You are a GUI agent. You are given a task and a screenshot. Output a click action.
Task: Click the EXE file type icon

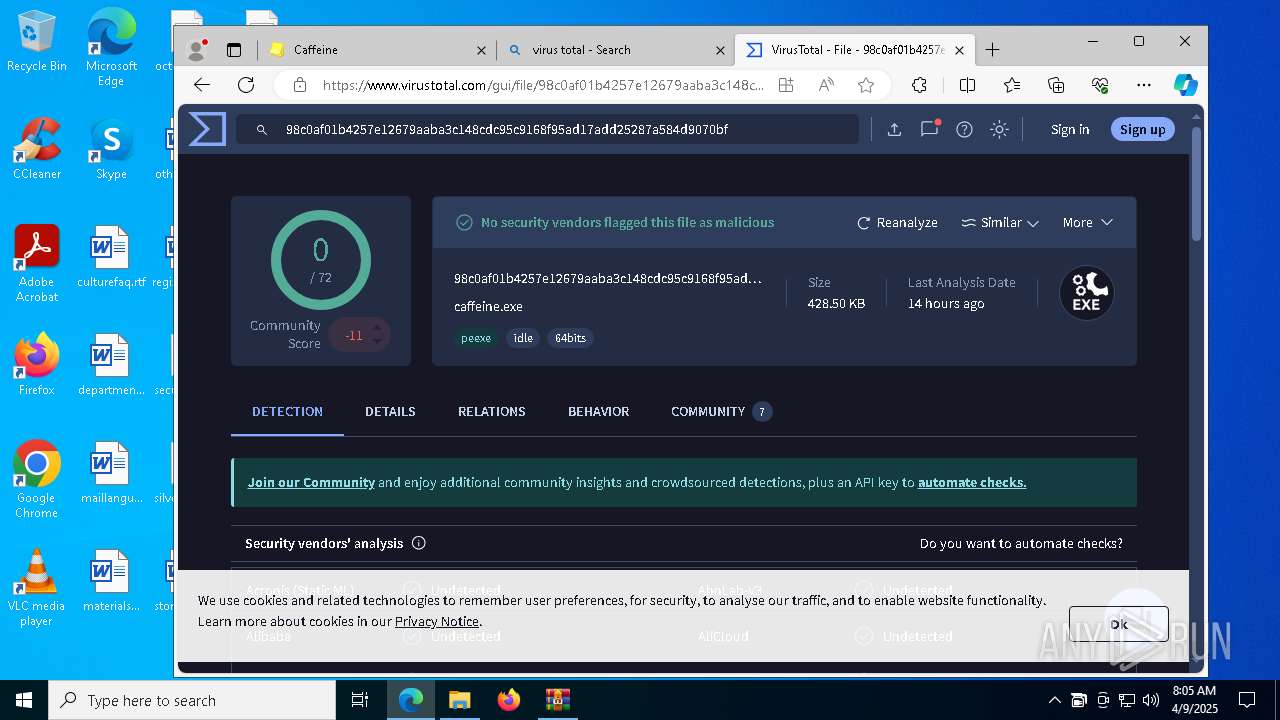(1086, 292)
